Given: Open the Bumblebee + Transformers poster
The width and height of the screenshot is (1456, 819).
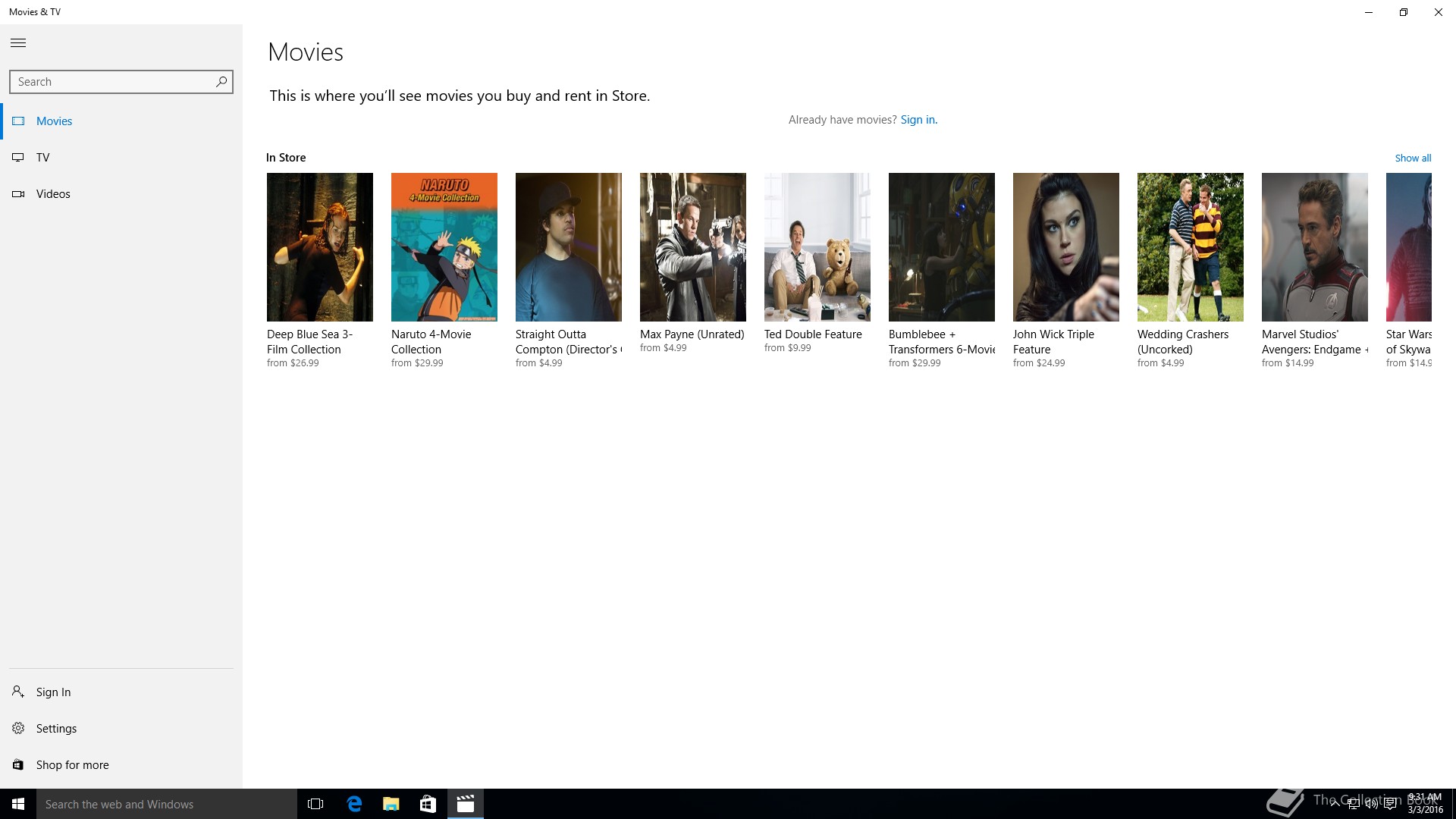Looking at the screenshot, I should (942, 247).
